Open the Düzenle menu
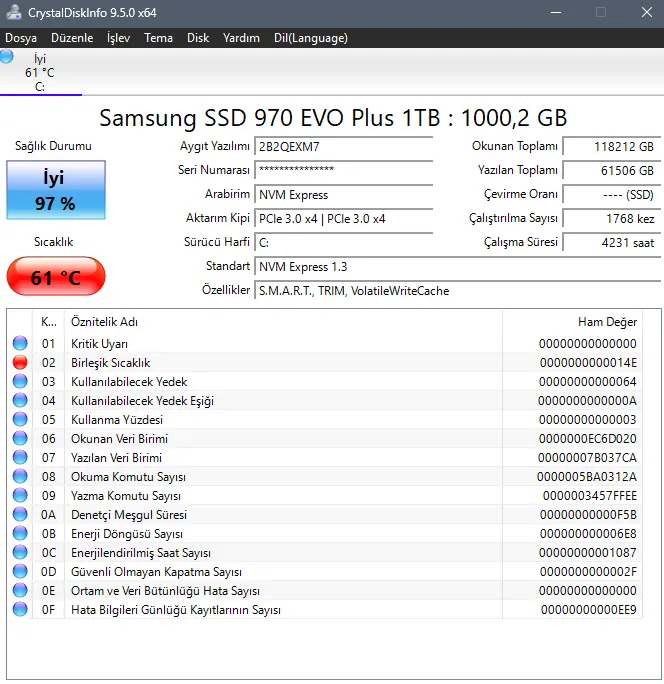 click(x=72, y=38)
